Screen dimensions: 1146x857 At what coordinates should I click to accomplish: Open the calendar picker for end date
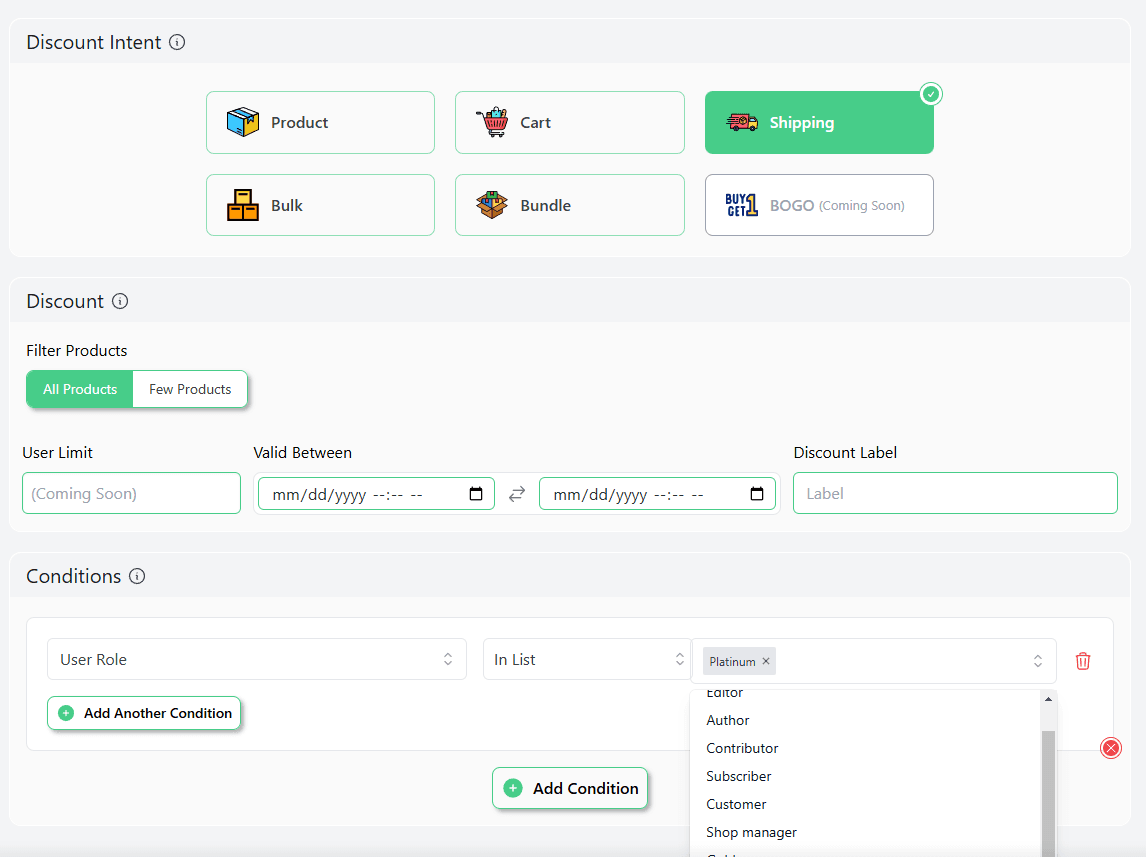tap(757, 494)
